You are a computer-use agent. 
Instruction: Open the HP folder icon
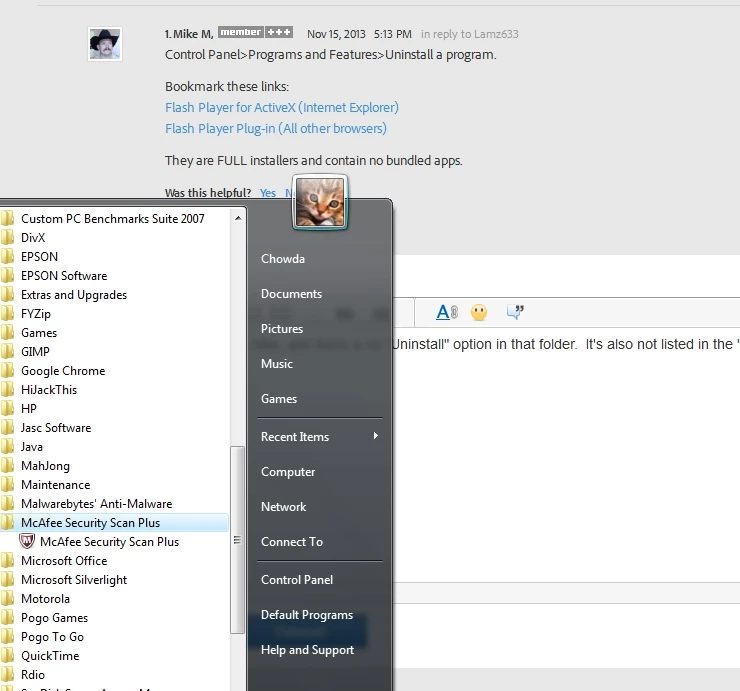[8, 409]
